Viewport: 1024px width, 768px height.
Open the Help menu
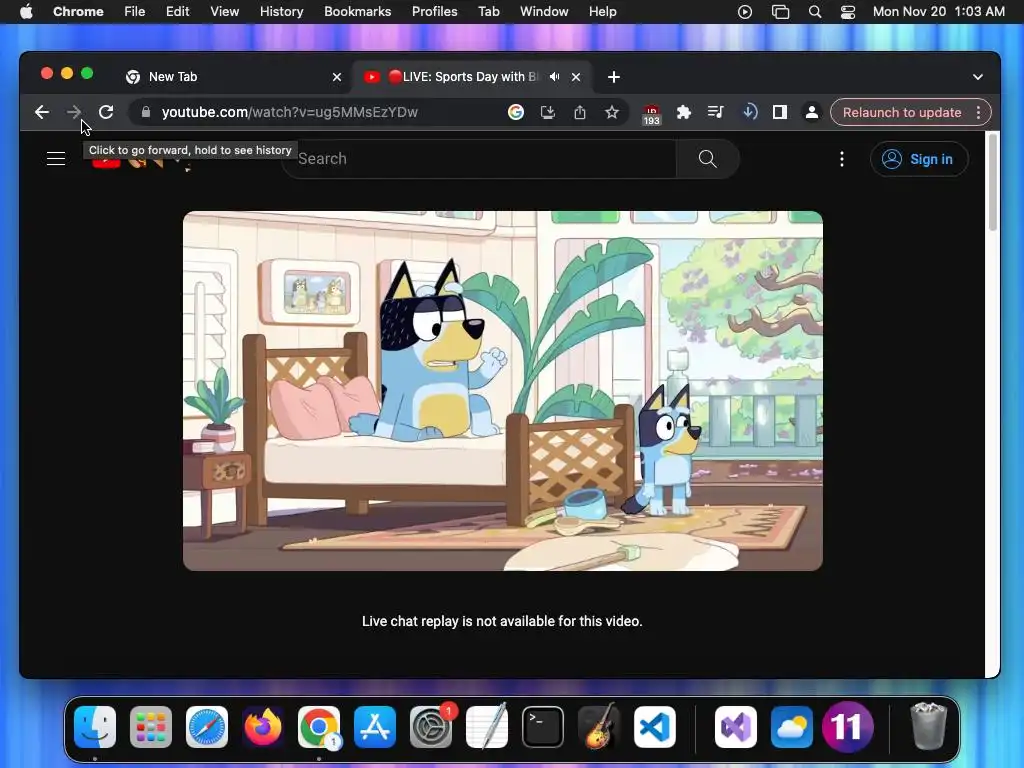[x=602, y=11]
